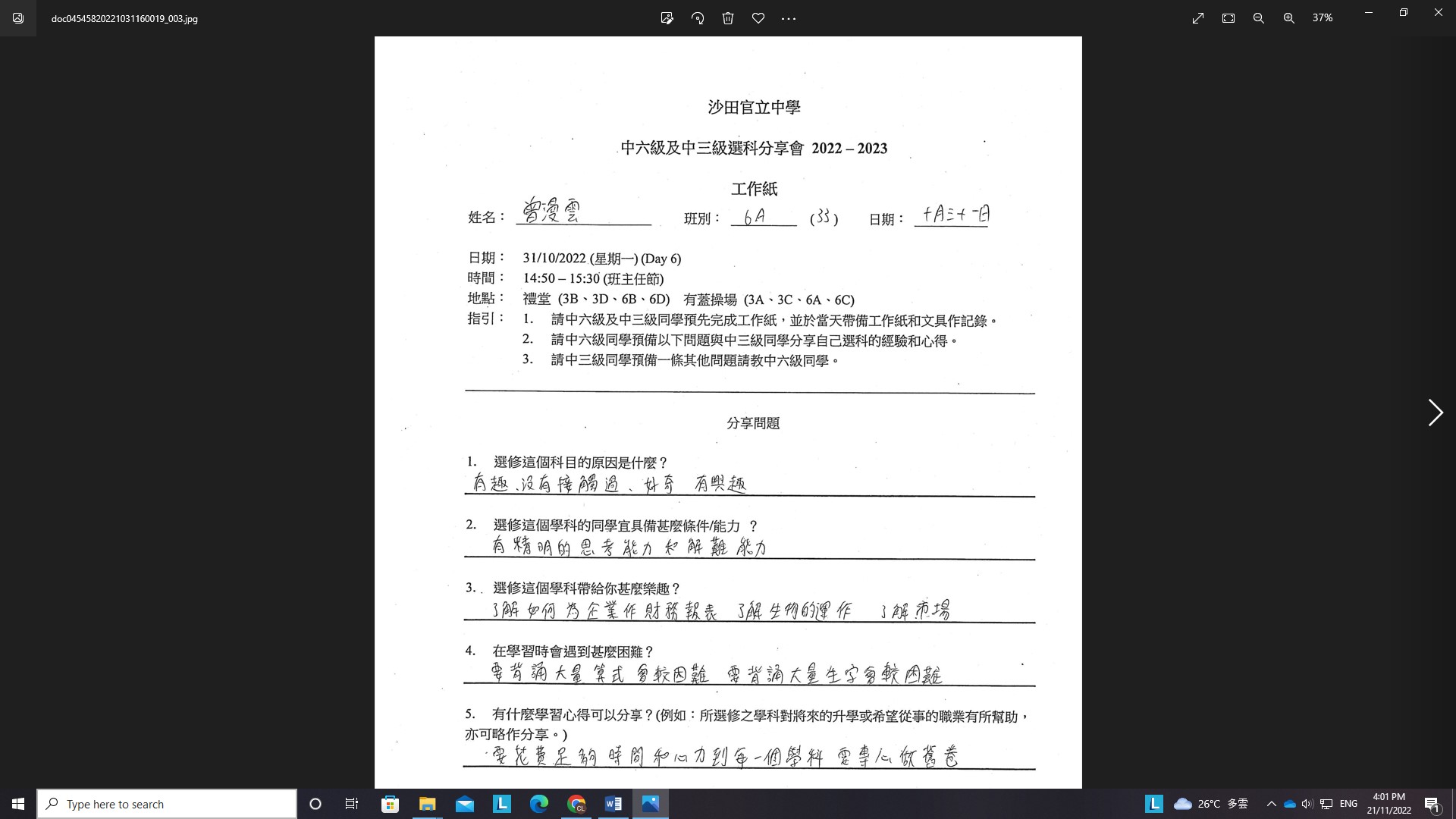Open clock showing 4:01 PM

(1389, 804)
